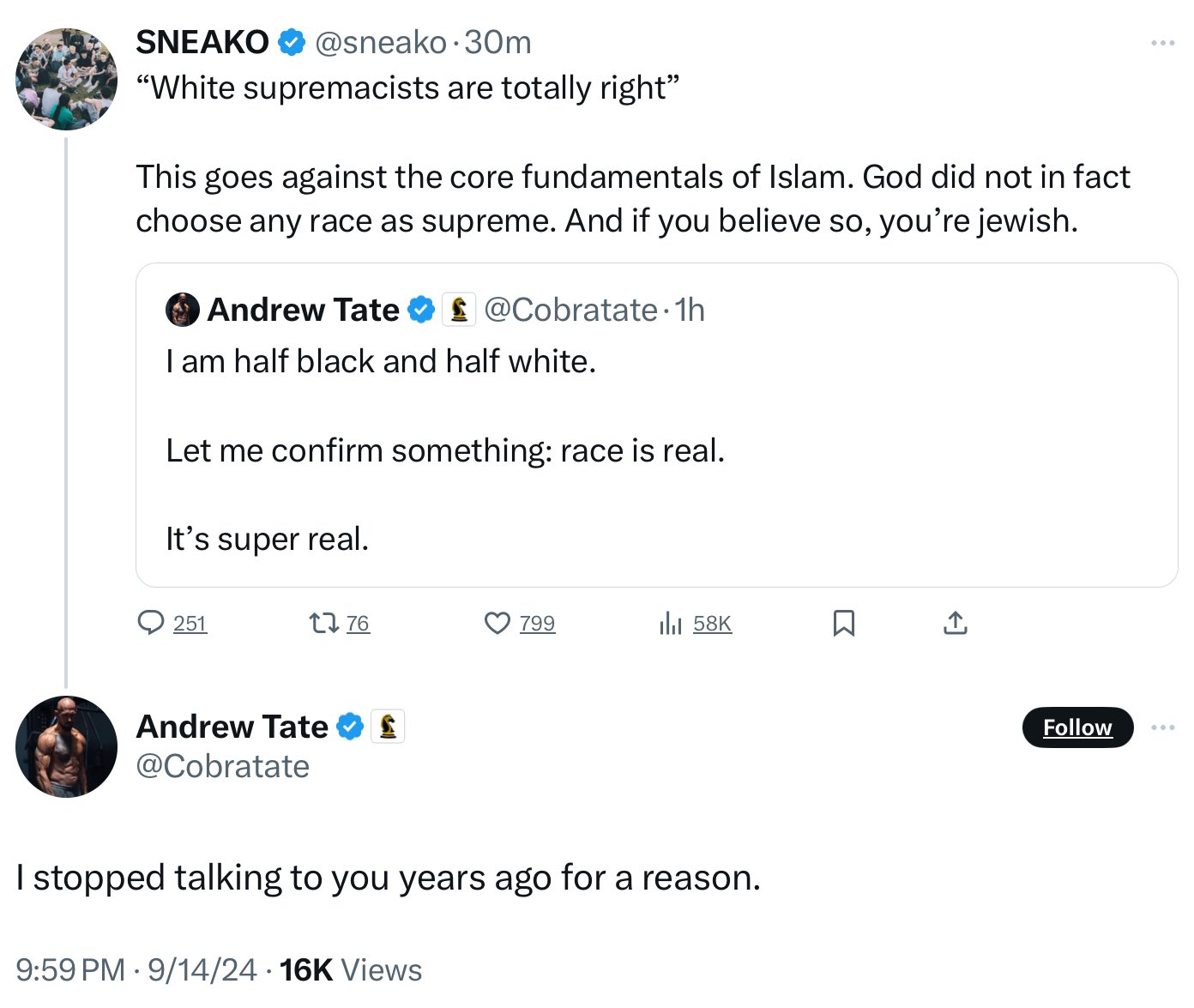Click the 58K views count
The image size is (1194, 1008).
tap(712, 624)
